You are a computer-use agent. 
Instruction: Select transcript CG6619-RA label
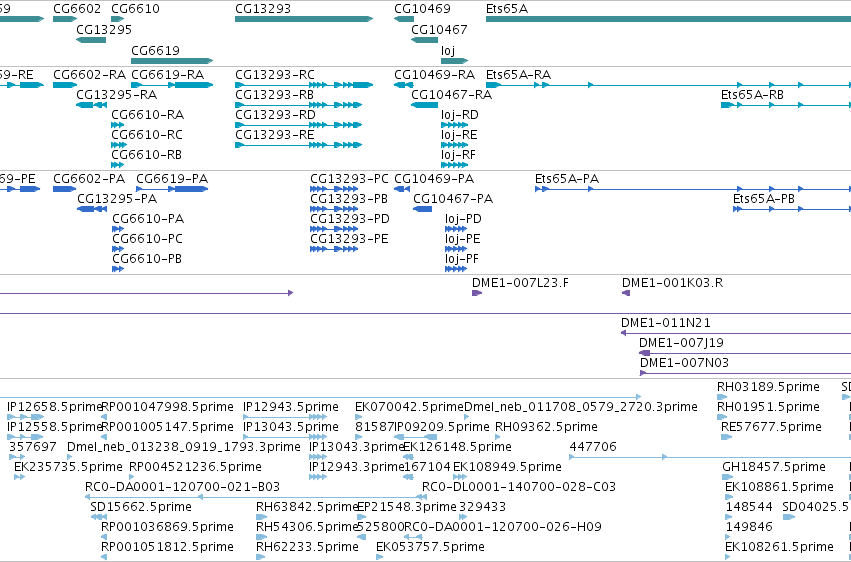(x=168, y=74)
